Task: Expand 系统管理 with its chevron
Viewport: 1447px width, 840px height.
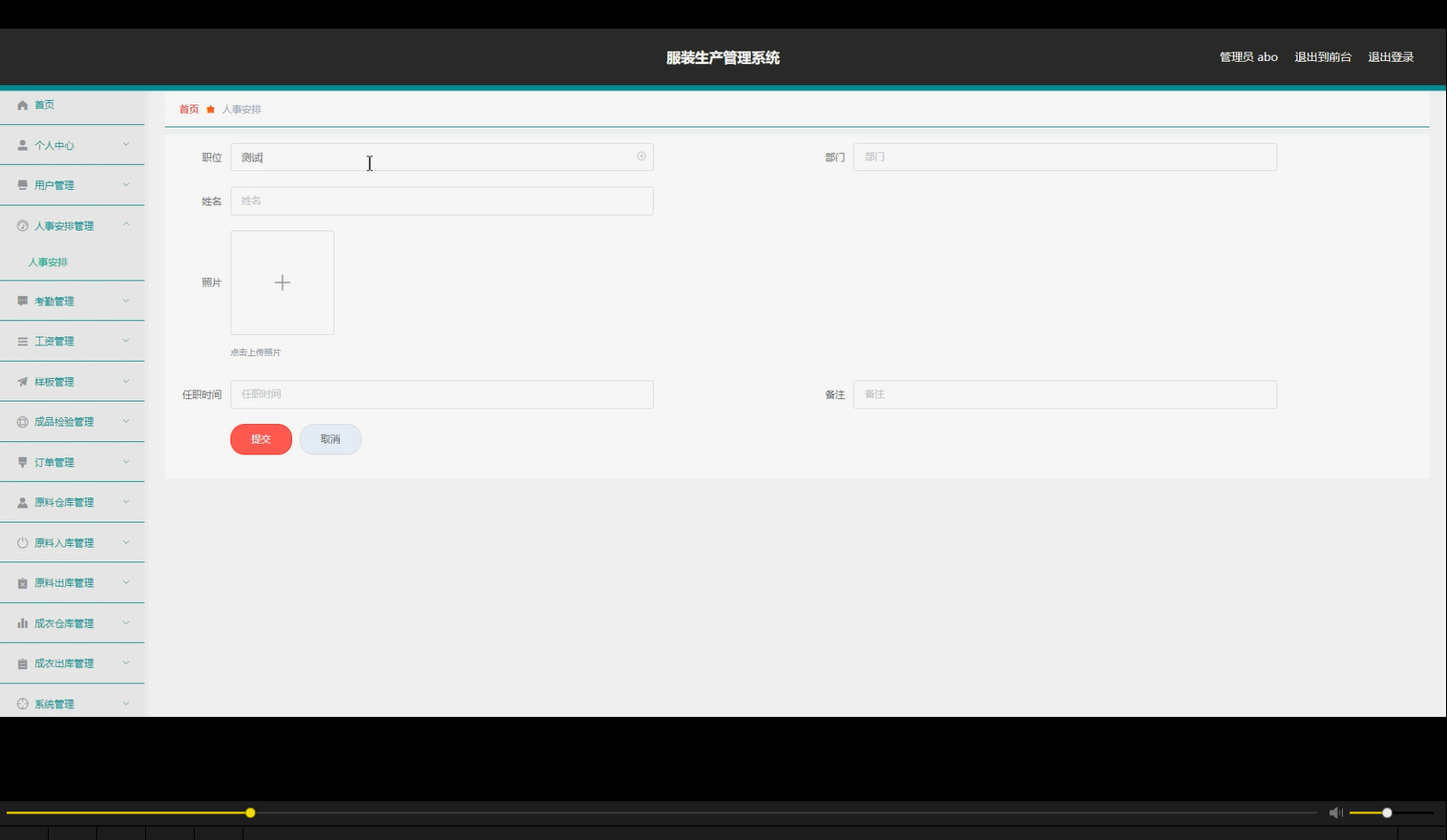Action: (x=126, y=703)
